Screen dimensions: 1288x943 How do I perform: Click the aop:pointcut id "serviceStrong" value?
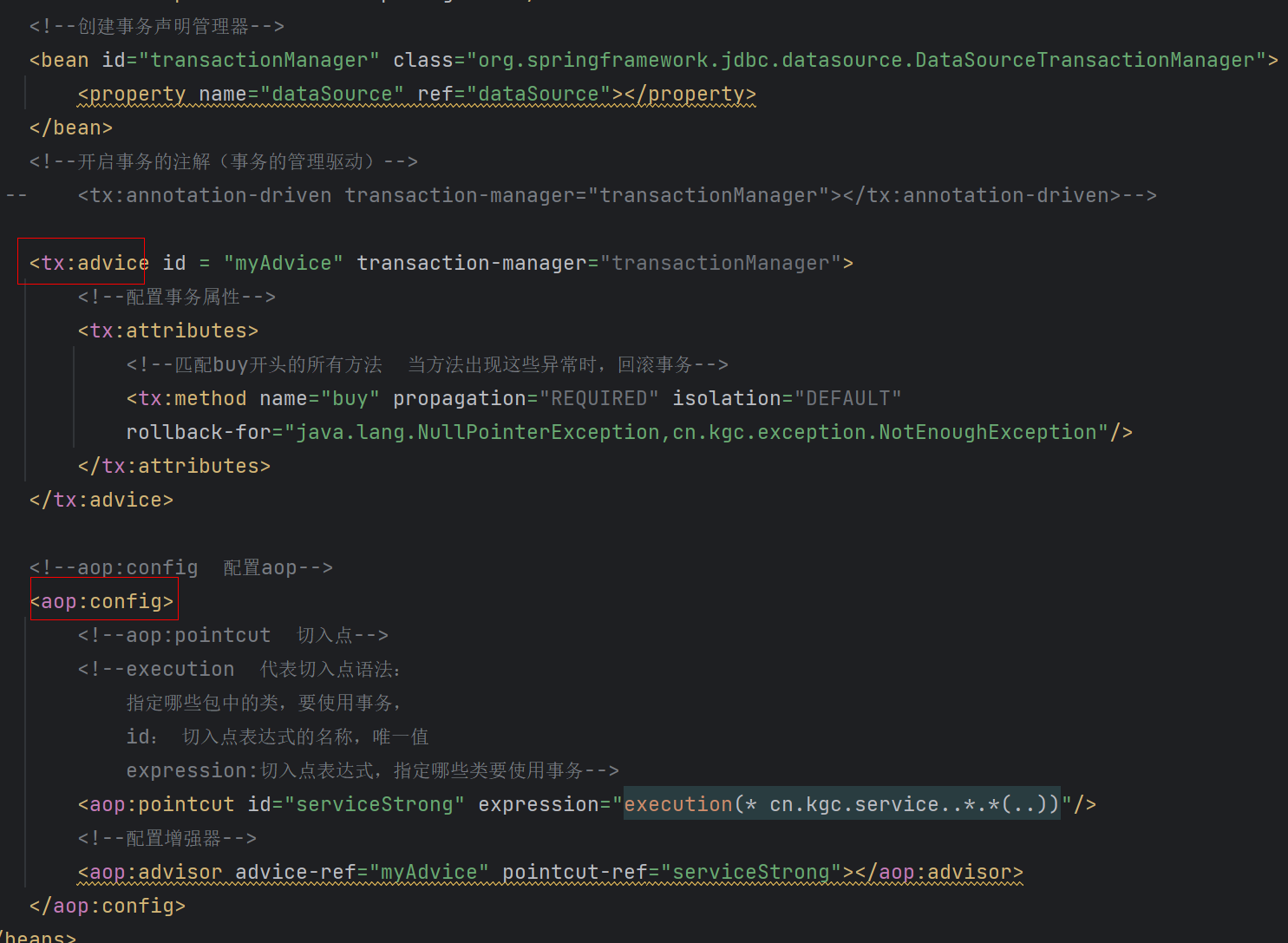pyautogui.click(x=375, y=804)
